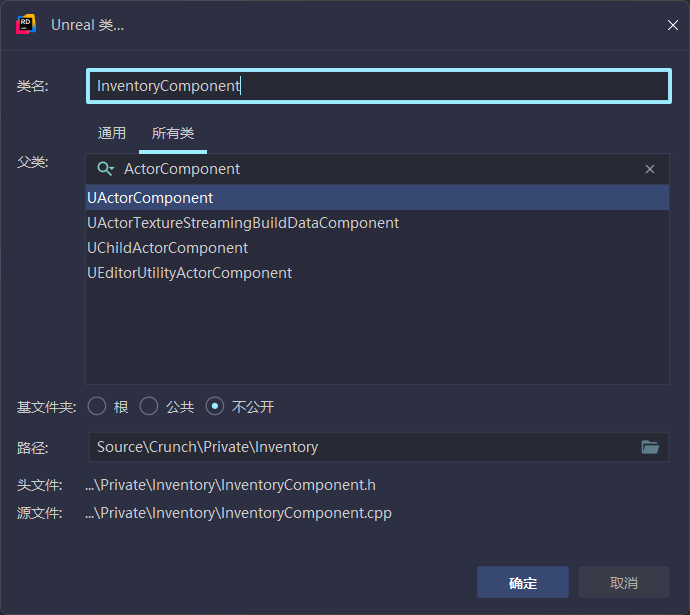
Task: Confirm with the 确定 button
Action: tap(523, 582)
